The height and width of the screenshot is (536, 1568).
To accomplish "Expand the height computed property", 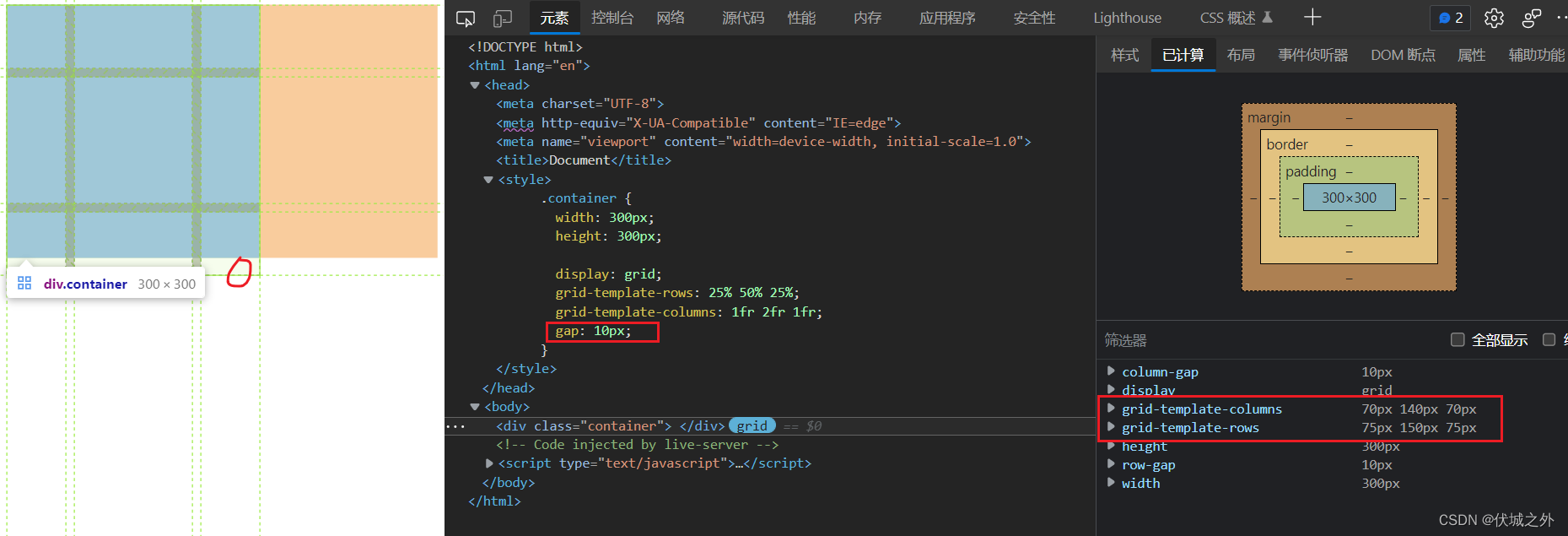I will 1111,446.
